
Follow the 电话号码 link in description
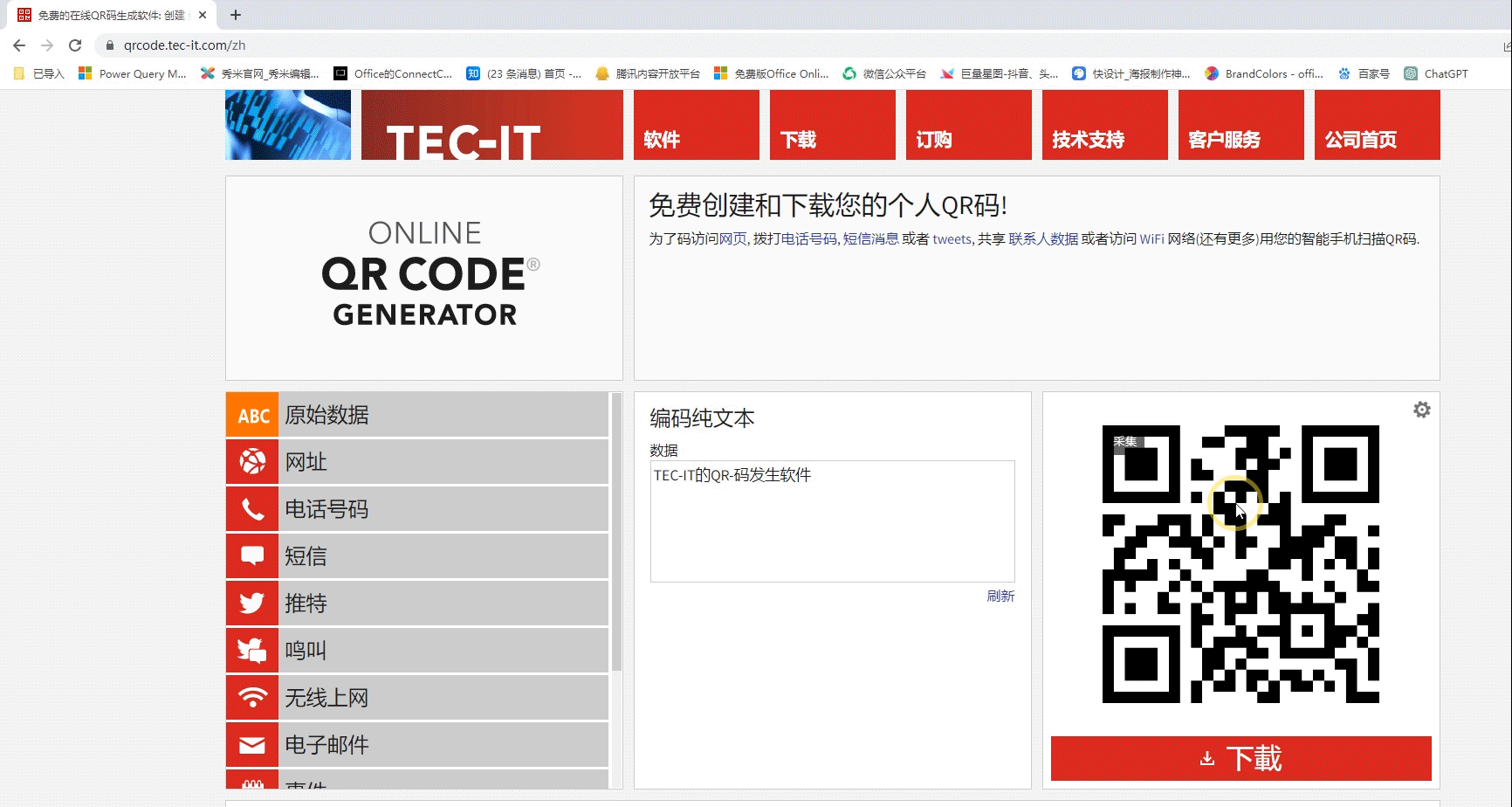(809, 238)
